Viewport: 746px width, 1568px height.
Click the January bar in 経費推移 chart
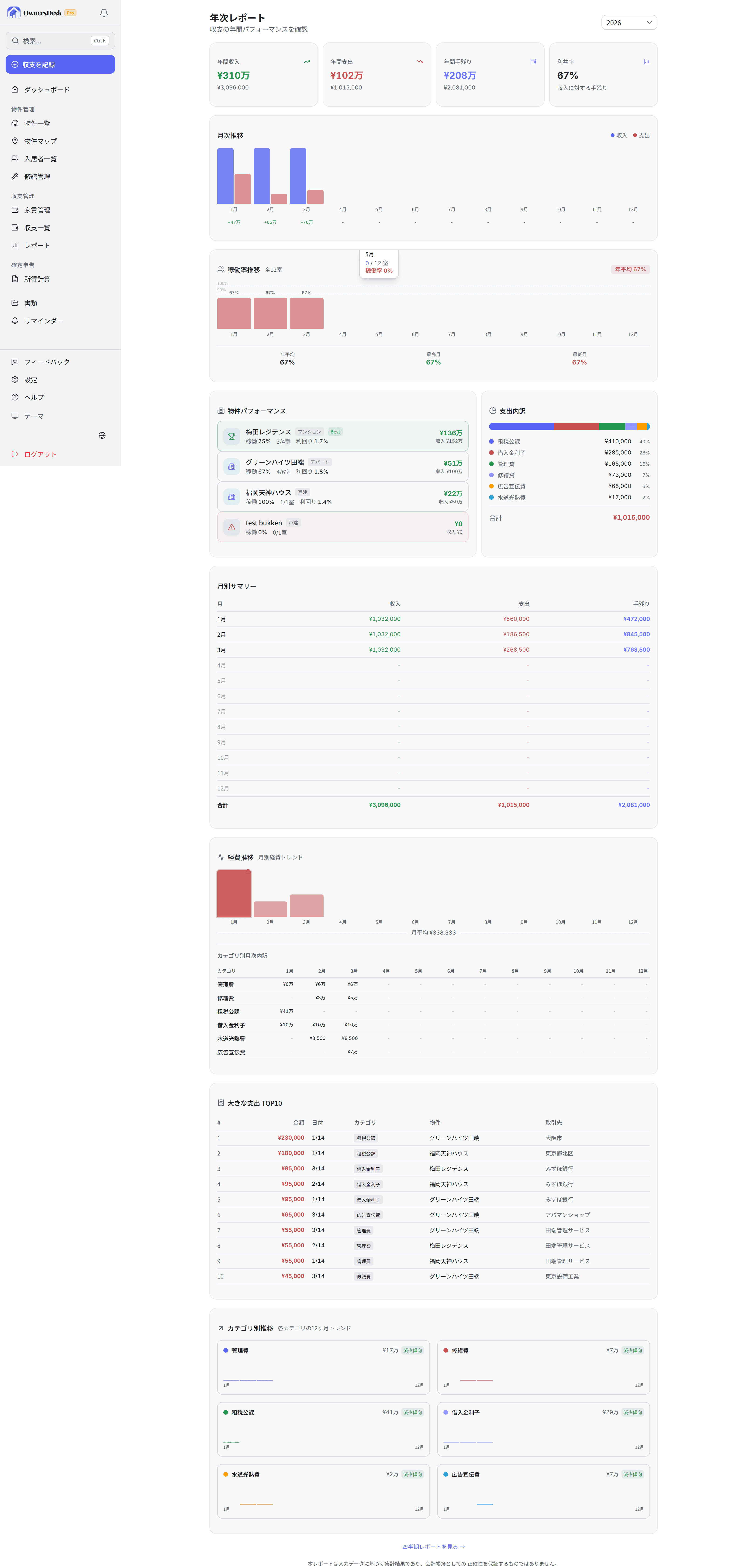pos(234,893)
